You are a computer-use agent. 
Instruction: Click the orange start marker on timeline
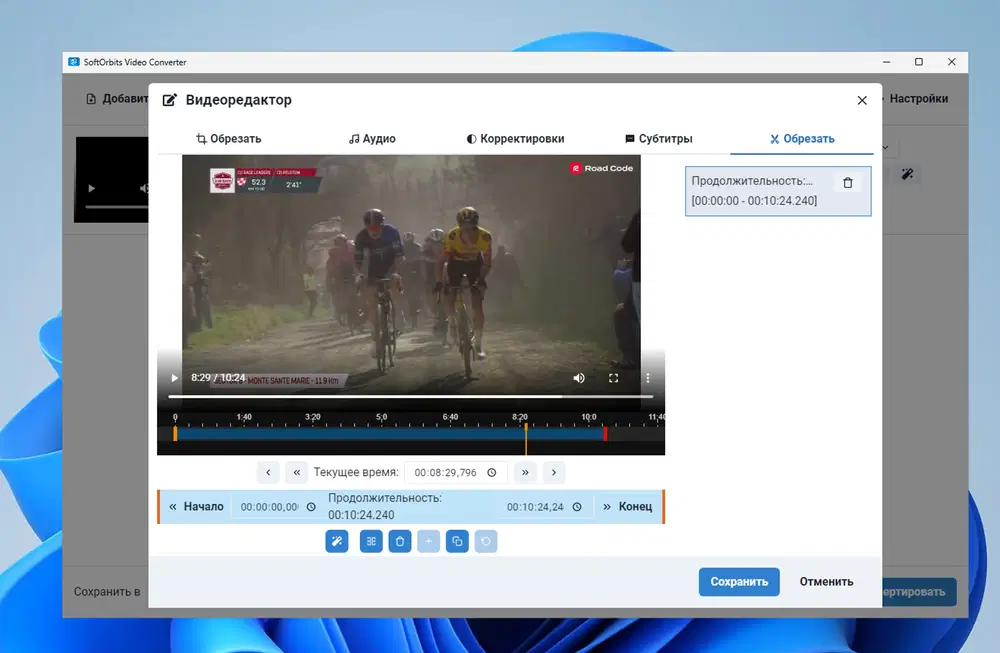175,434
